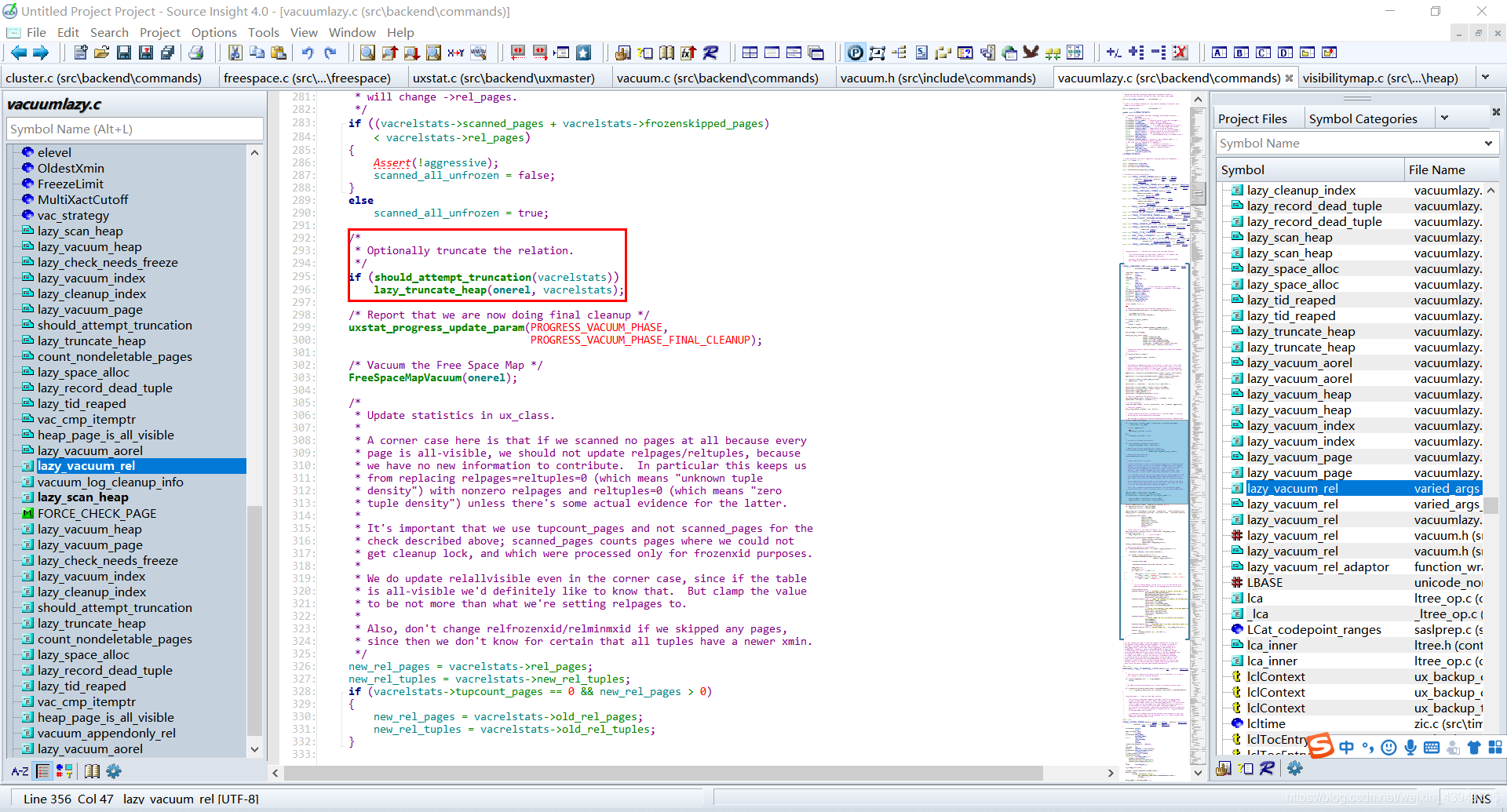
Task: Click the left symbol list vertical scrollbar thumb
Action: tap(254, 620)
